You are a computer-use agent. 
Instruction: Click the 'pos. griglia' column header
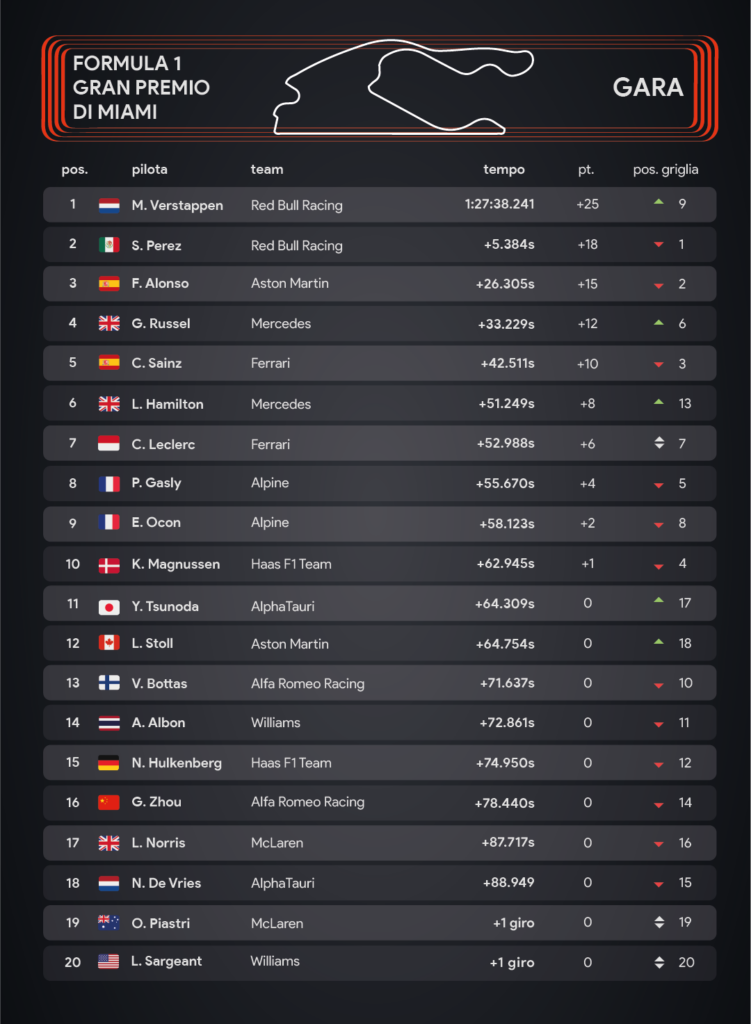(x=665, y=170)
